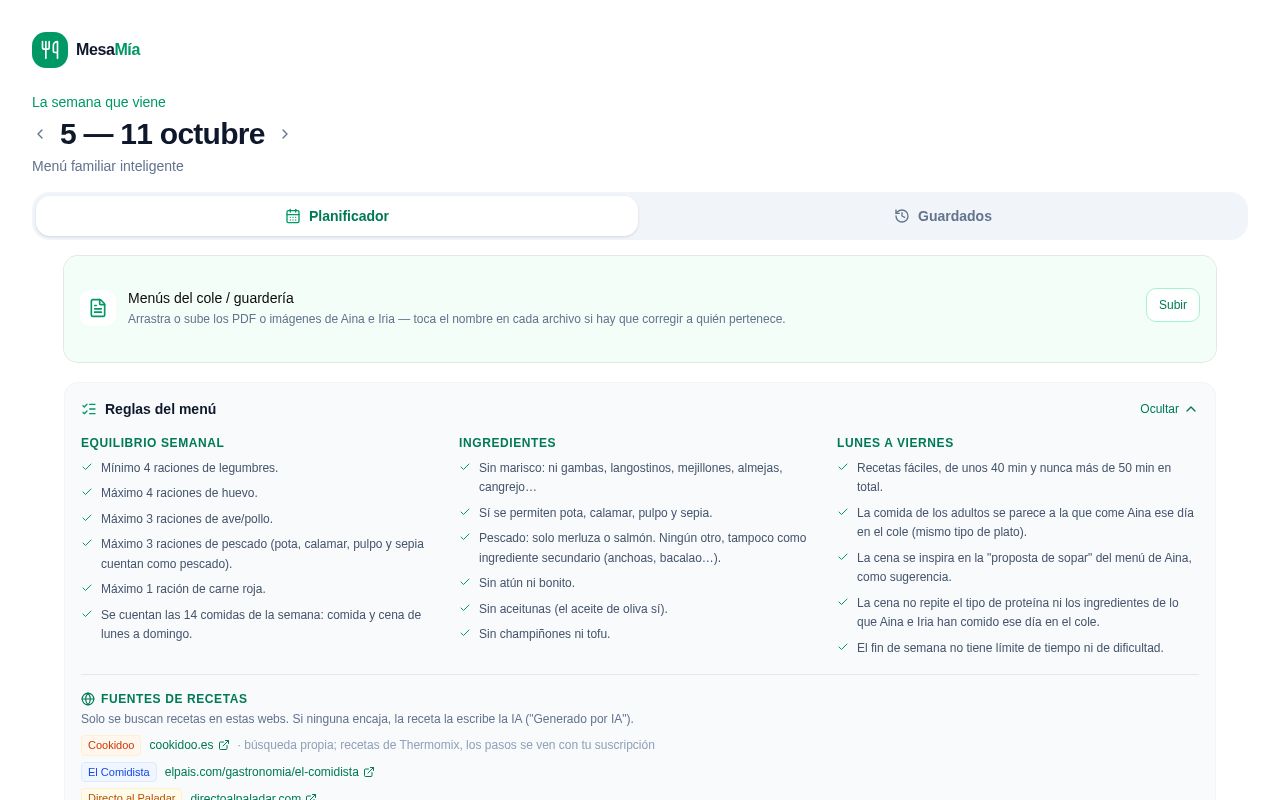Click the document icon for Menús del cole

click(98, 308)
